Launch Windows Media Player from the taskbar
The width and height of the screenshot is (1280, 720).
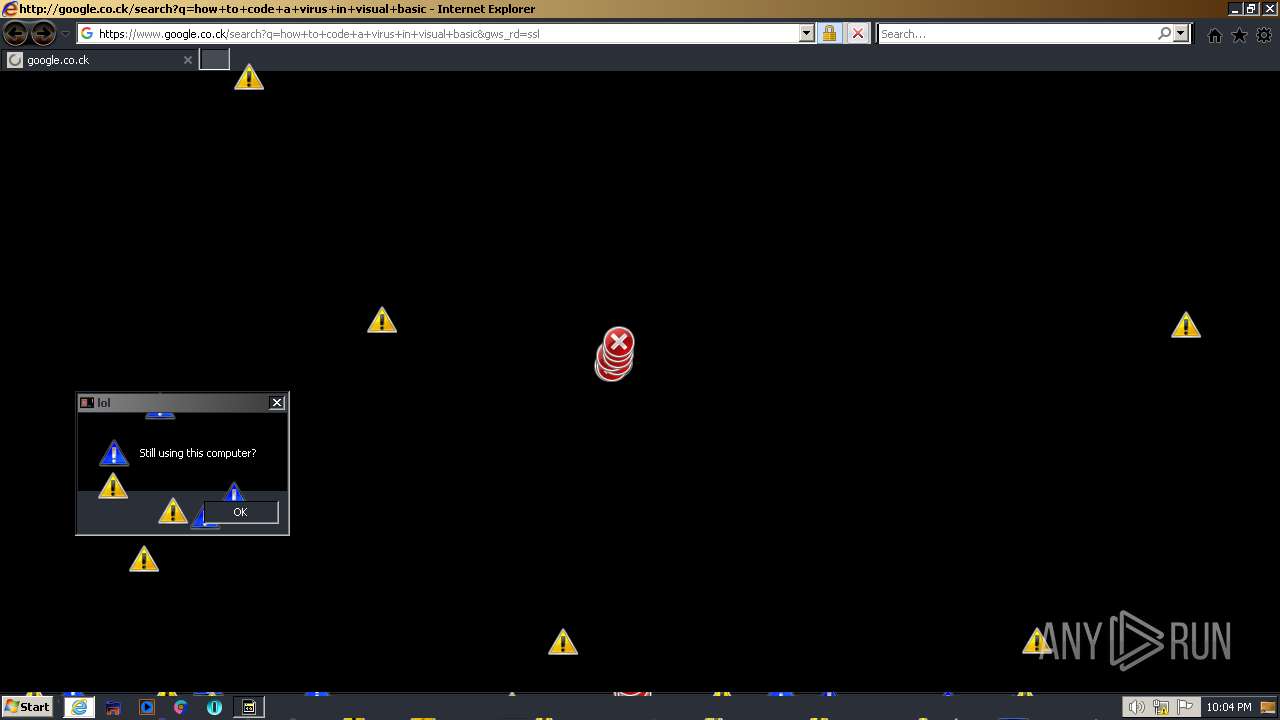(x=147, y=707)
